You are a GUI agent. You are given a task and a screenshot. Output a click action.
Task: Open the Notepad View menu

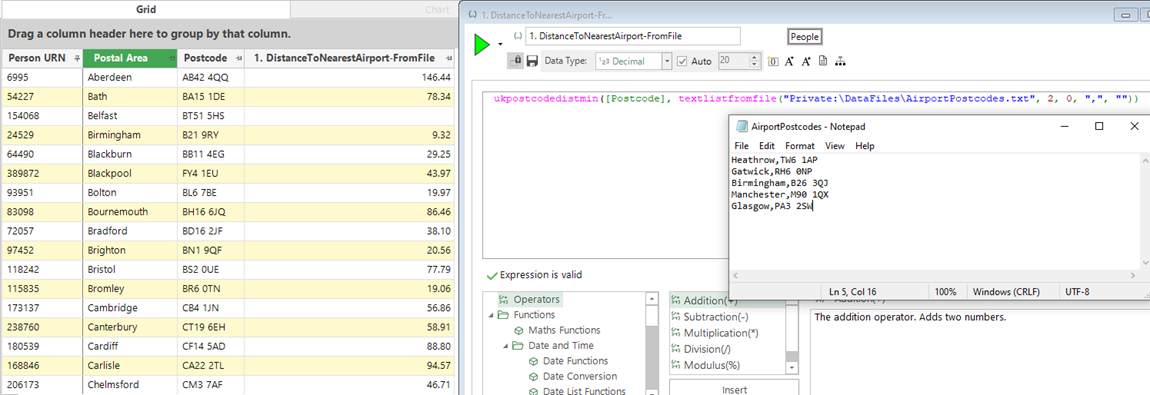pos(835,146)
